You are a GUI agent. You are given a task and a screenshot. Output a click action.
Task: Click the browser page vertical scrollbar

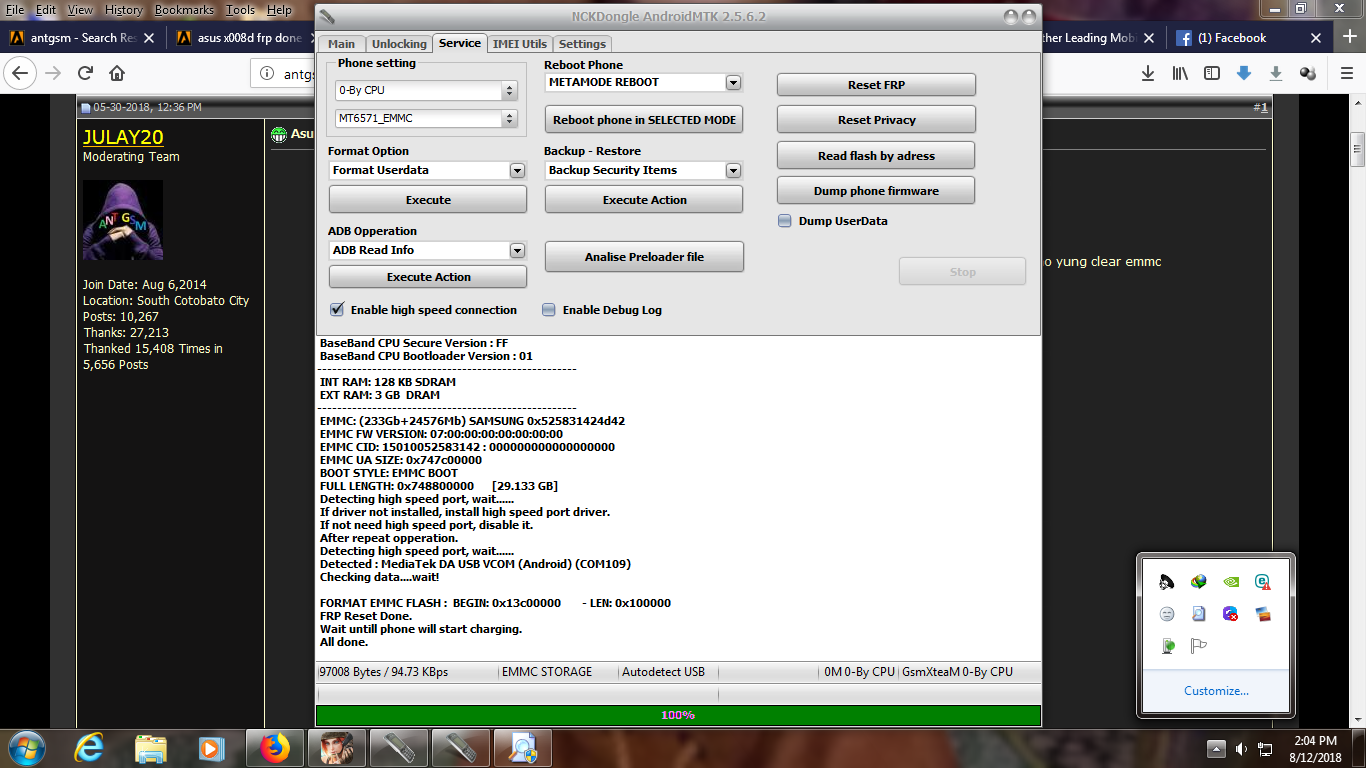click(1357, 150)
